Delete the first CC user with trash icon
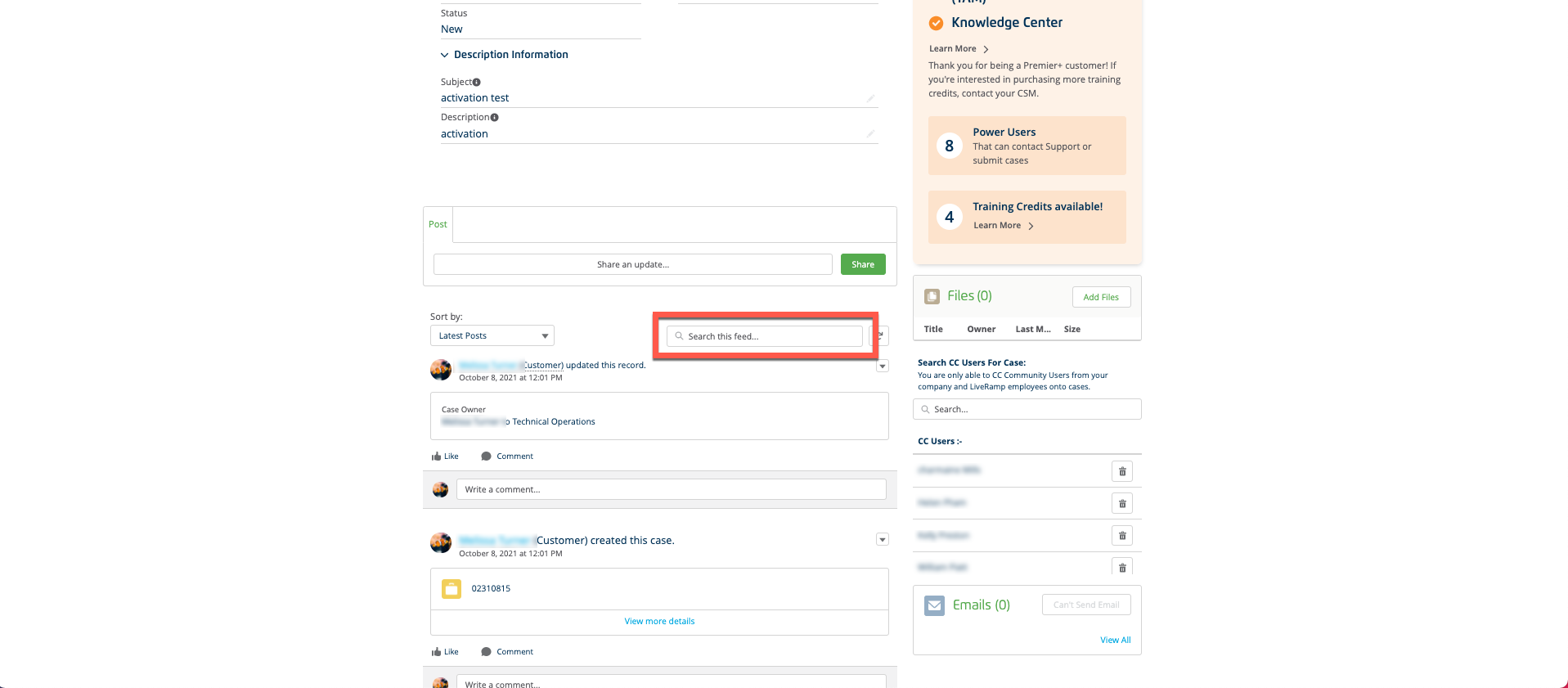The width and height of the screenshot is (1568, 688). pyautogui.click(x=1121, y=471)
